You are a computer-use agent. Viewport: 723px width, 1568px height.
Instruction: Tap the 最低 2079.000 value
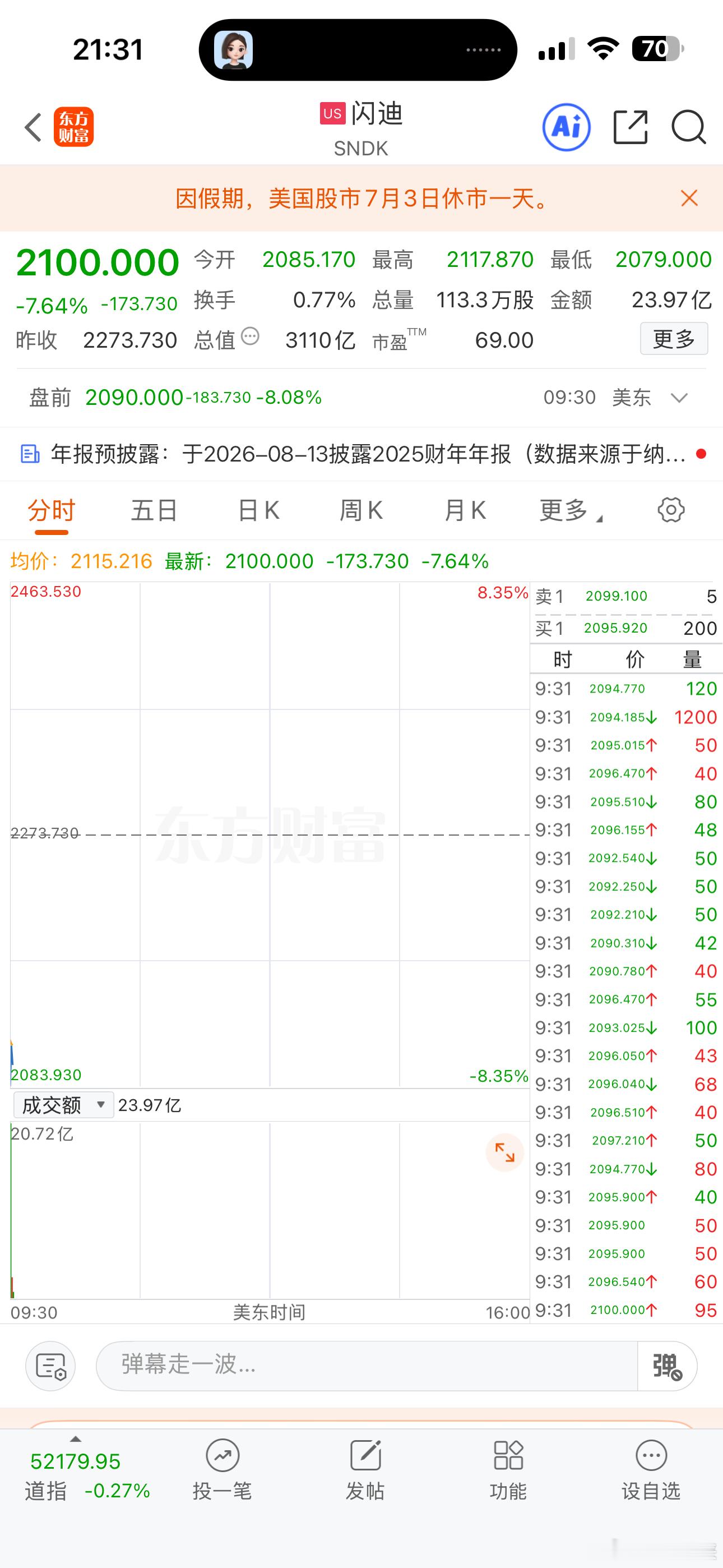click(664, 259)
